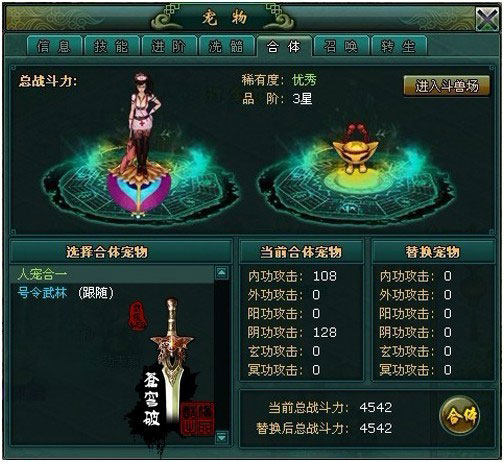The image size is (504, 462).
Task: Click the 替换宠物 panel header
Action: coord(433,252)
